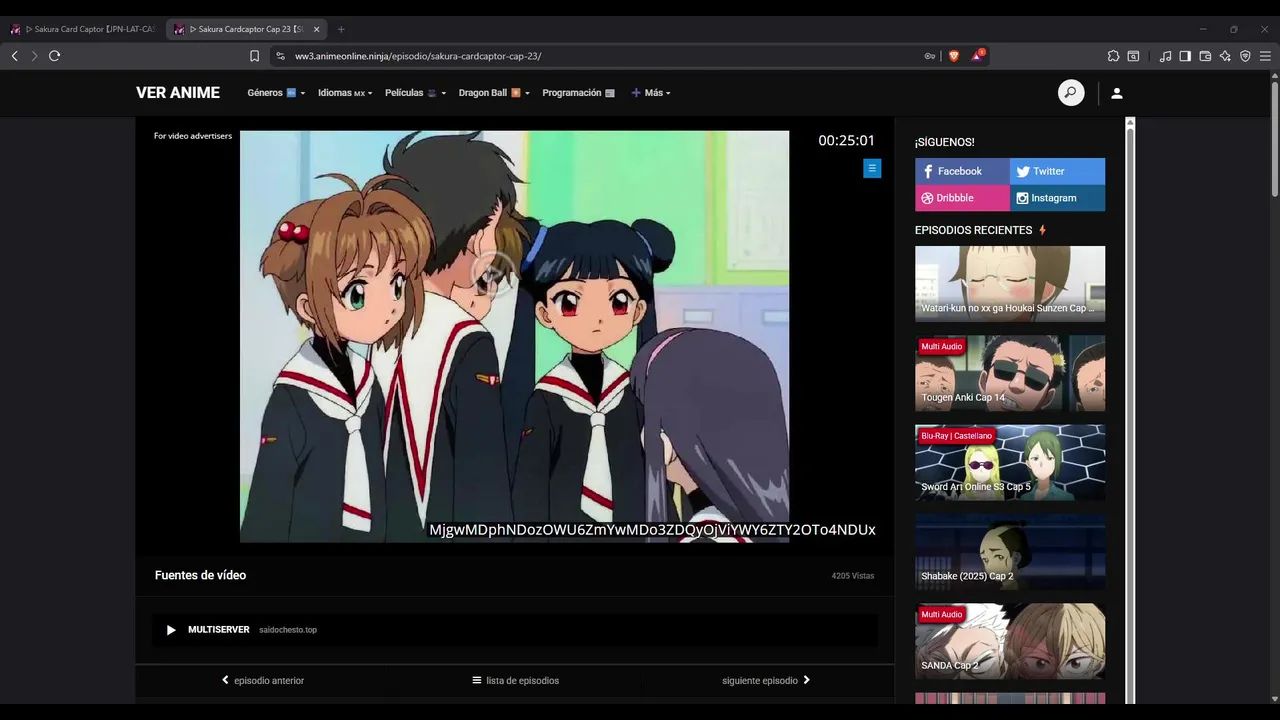Open the Programación menu item

pos(578,93)
